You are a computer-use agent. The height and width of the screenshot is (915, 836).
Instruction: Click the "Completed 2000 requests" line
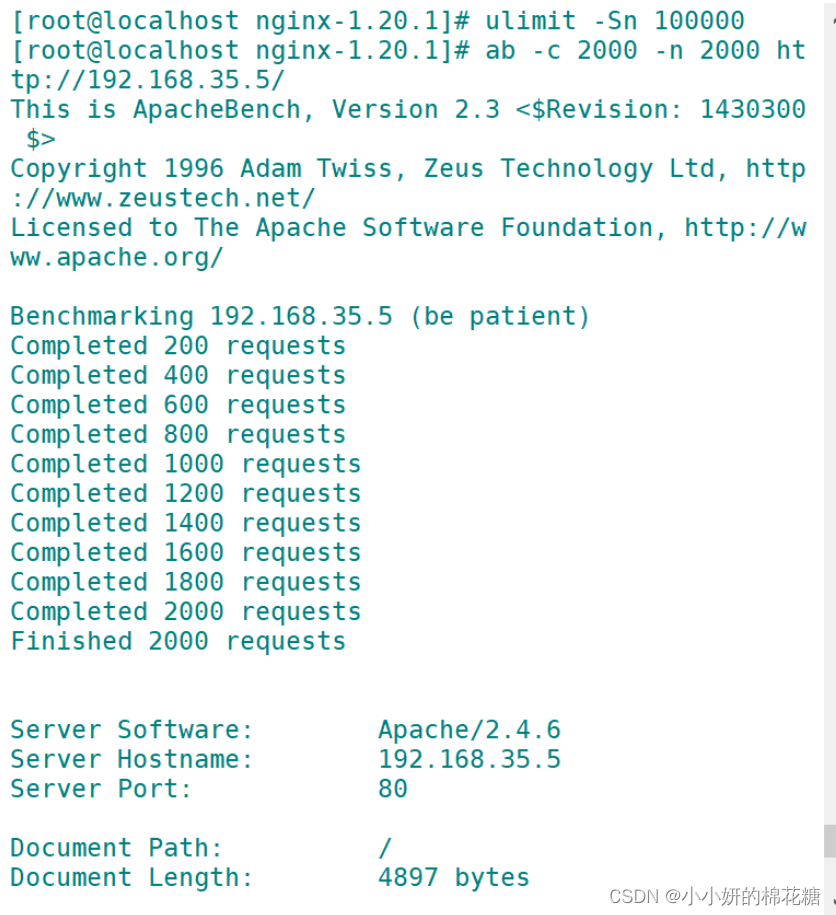tap(185, 612)
